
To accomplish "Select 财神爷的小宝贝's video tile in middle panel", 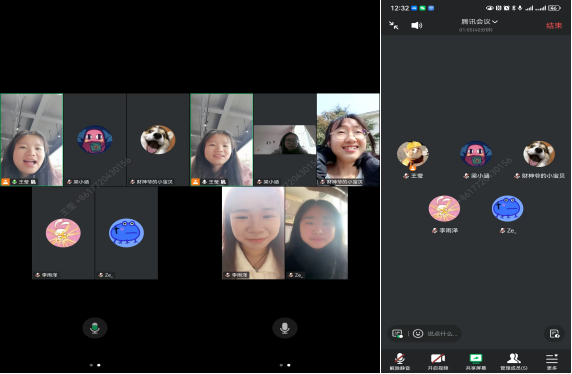I will pos(348,140).
